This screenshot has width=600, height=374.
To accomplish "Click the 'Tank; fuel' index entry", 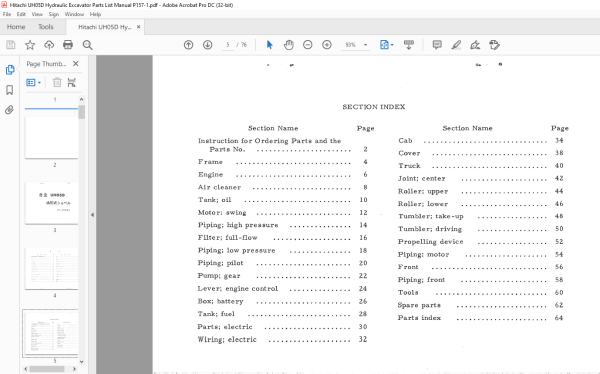I will point(216,314).
